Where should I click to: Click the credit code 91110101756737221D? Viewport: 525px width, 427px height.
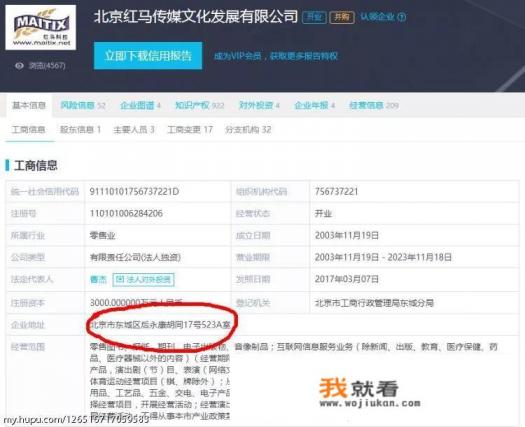click(134, 192)
